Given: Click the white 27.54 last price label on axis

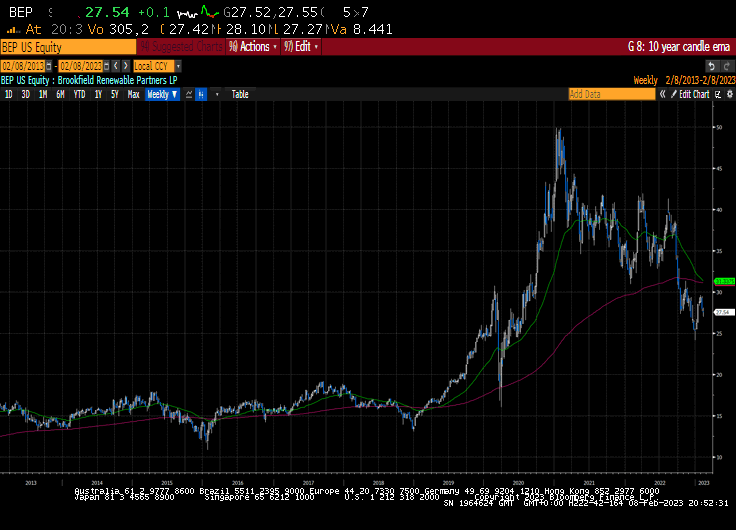Looking at the screenshot, I should pyautogui.click(x=724, y=312).
